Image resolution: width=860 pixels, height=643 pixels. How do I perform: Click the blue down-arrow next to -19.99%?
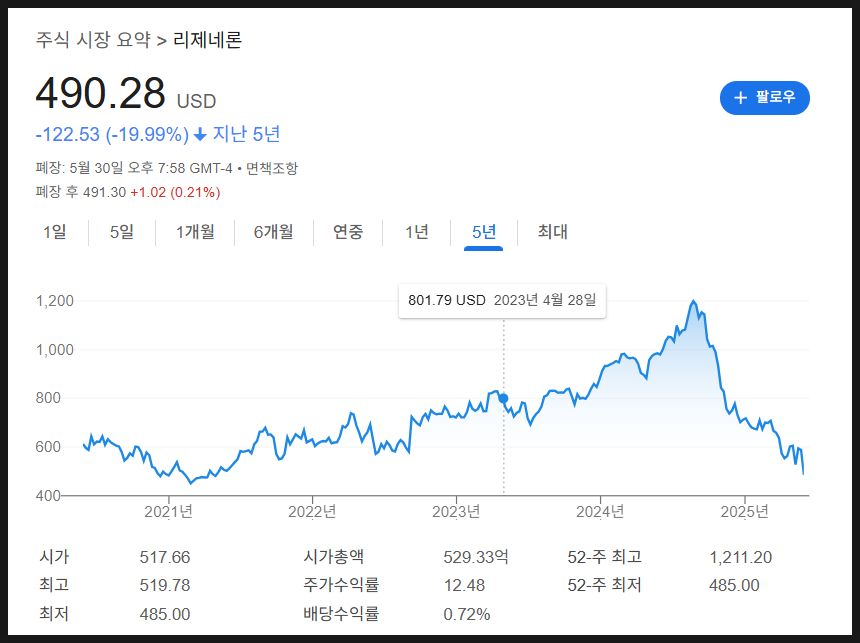click(x=201, y=134)
